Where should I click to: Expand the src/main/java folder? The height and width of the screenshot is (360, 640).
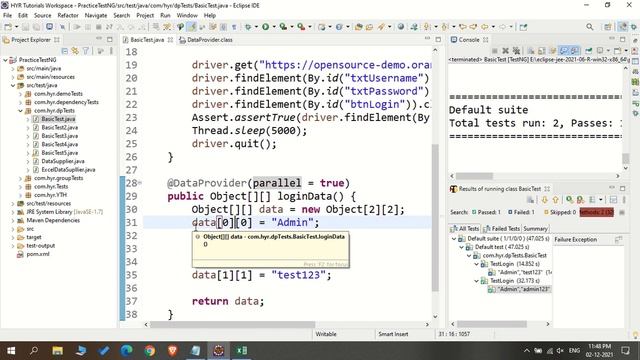13,69
